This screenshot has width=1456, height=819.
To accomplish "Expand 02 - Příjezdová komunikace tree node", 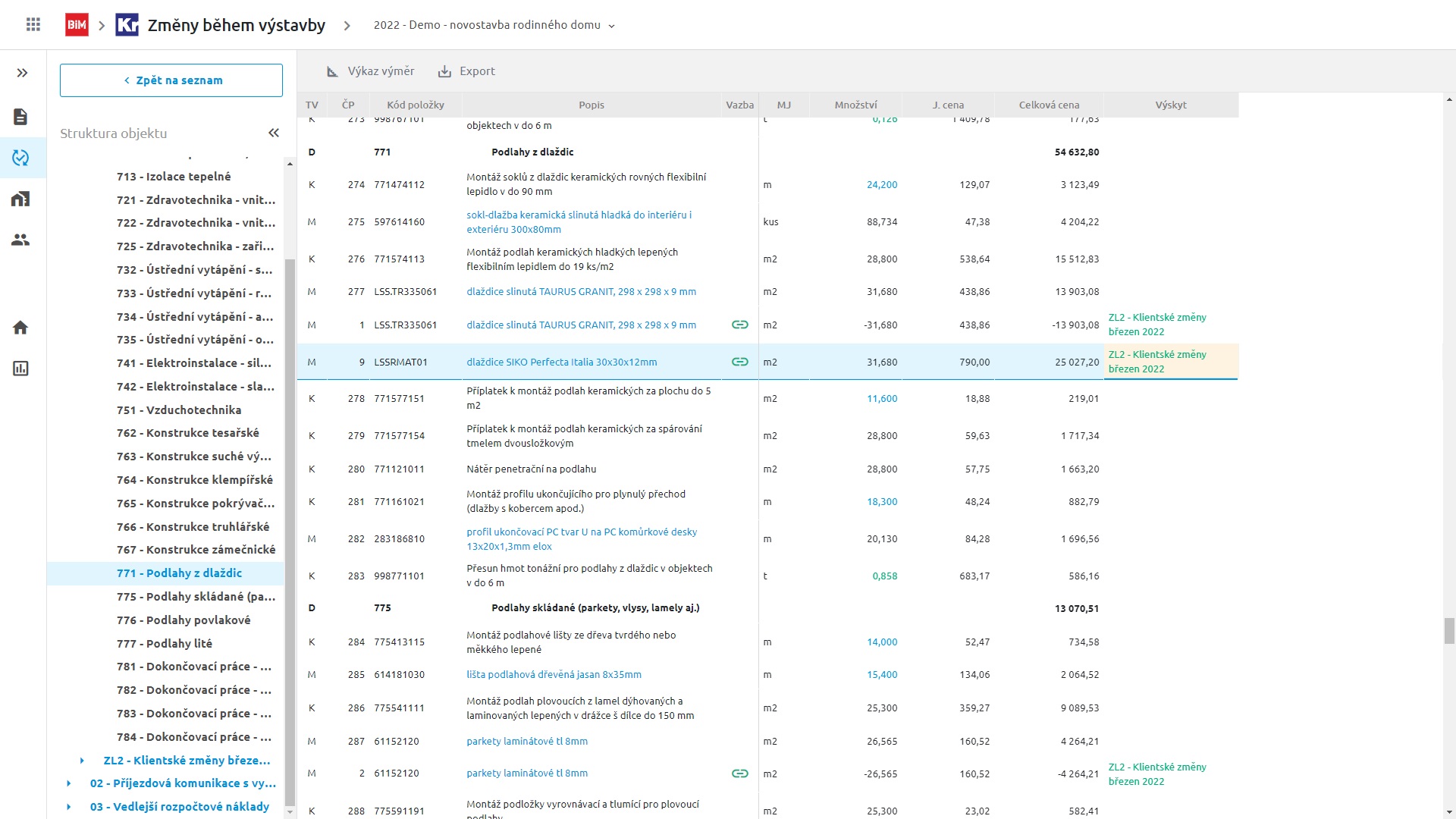I will 69,783.
